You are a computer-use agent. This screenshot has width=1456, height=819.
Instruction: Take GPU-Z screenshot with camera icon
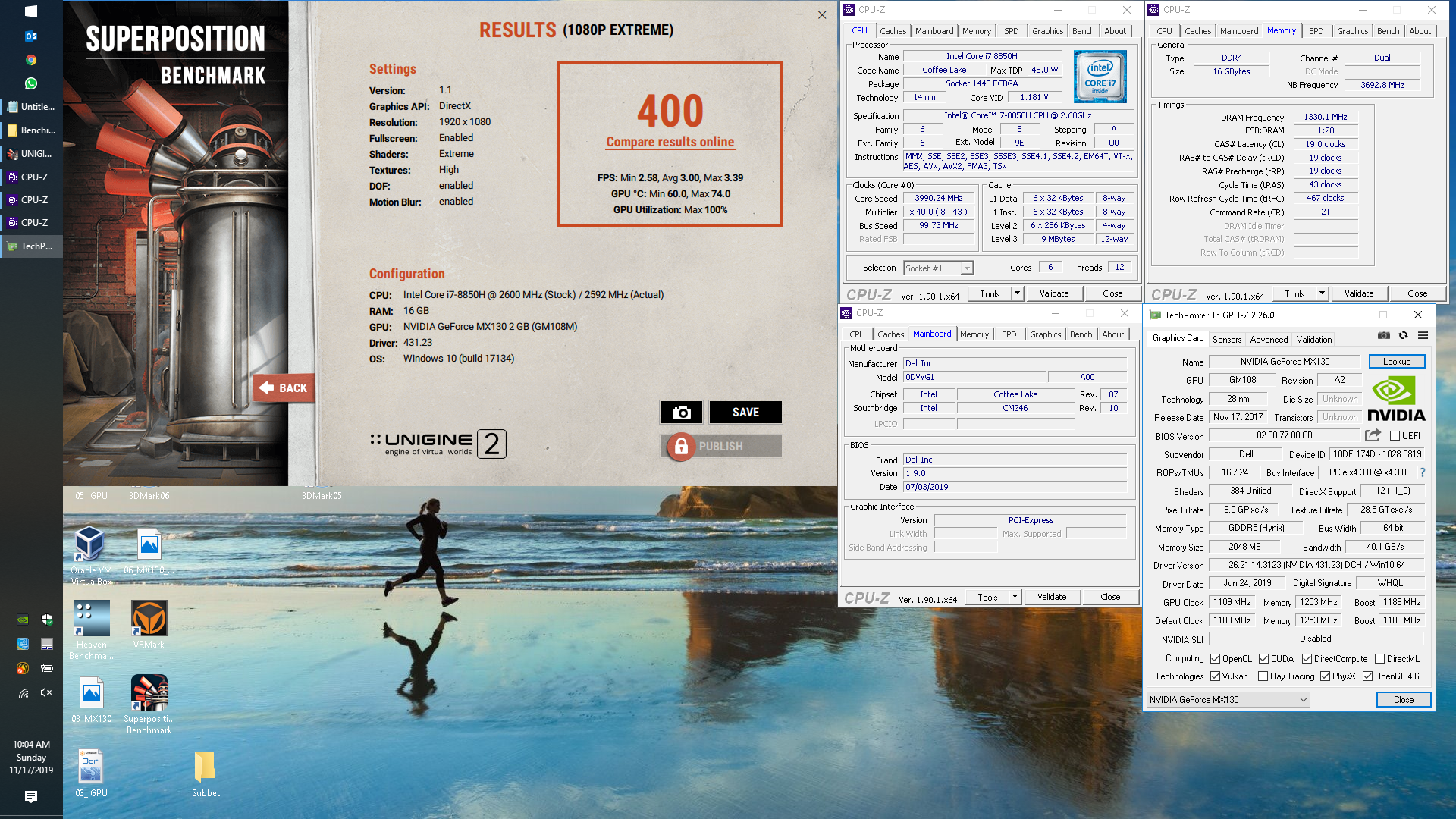tap(1384, 335)
